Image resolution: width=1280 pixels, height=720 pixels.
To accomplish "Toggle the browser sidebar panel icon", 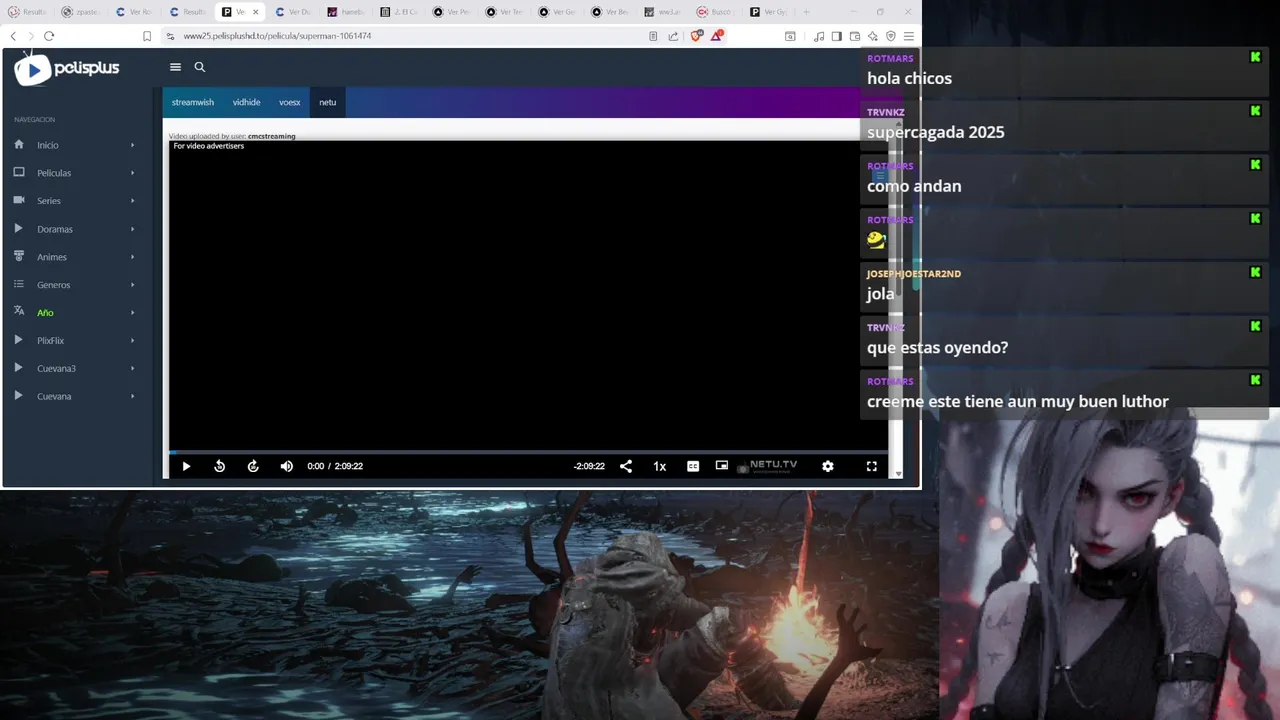I will 837,36.
